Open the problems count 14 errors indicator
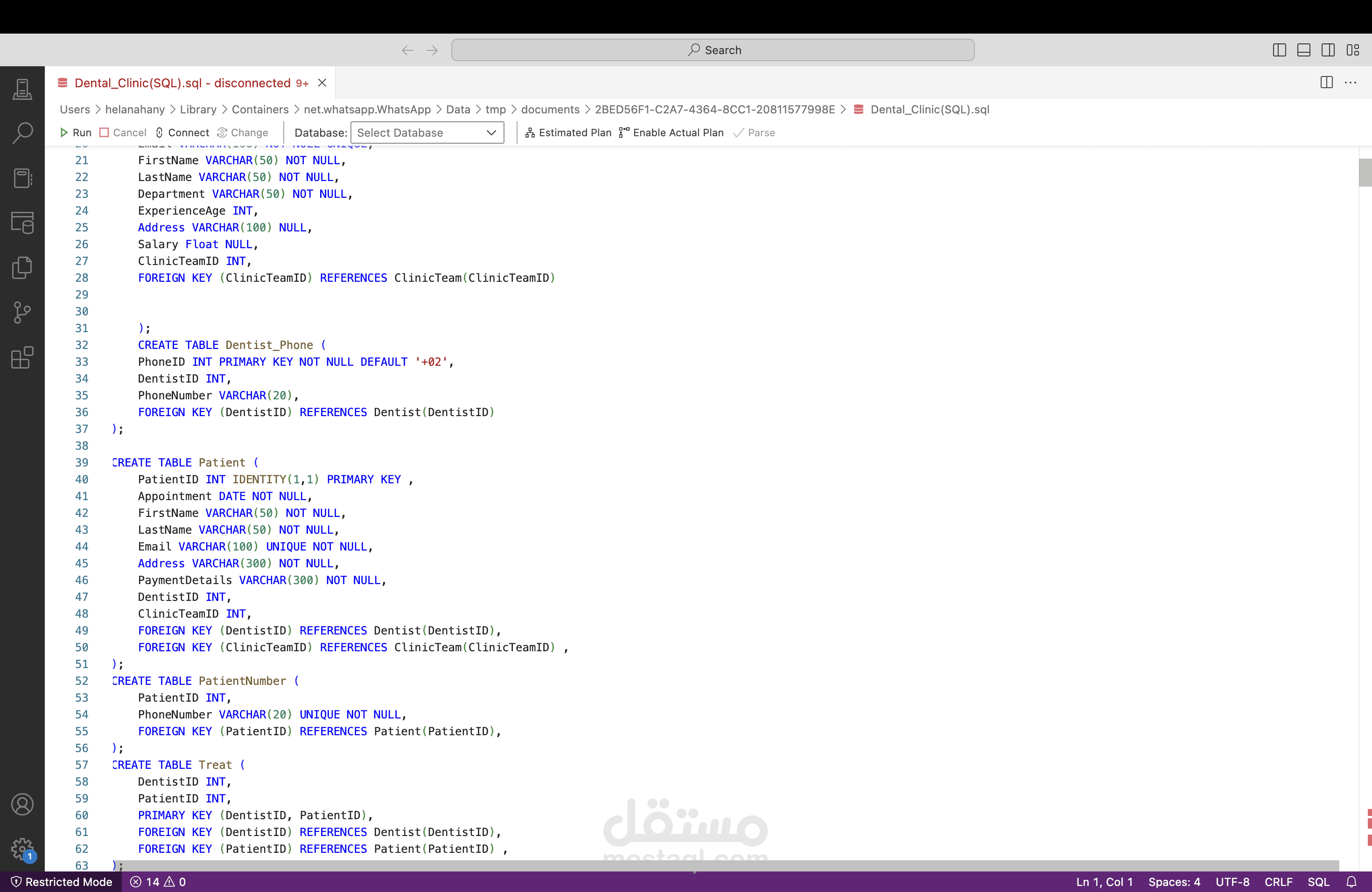Viewport: 1372px width, 892px height. point(158,882)
